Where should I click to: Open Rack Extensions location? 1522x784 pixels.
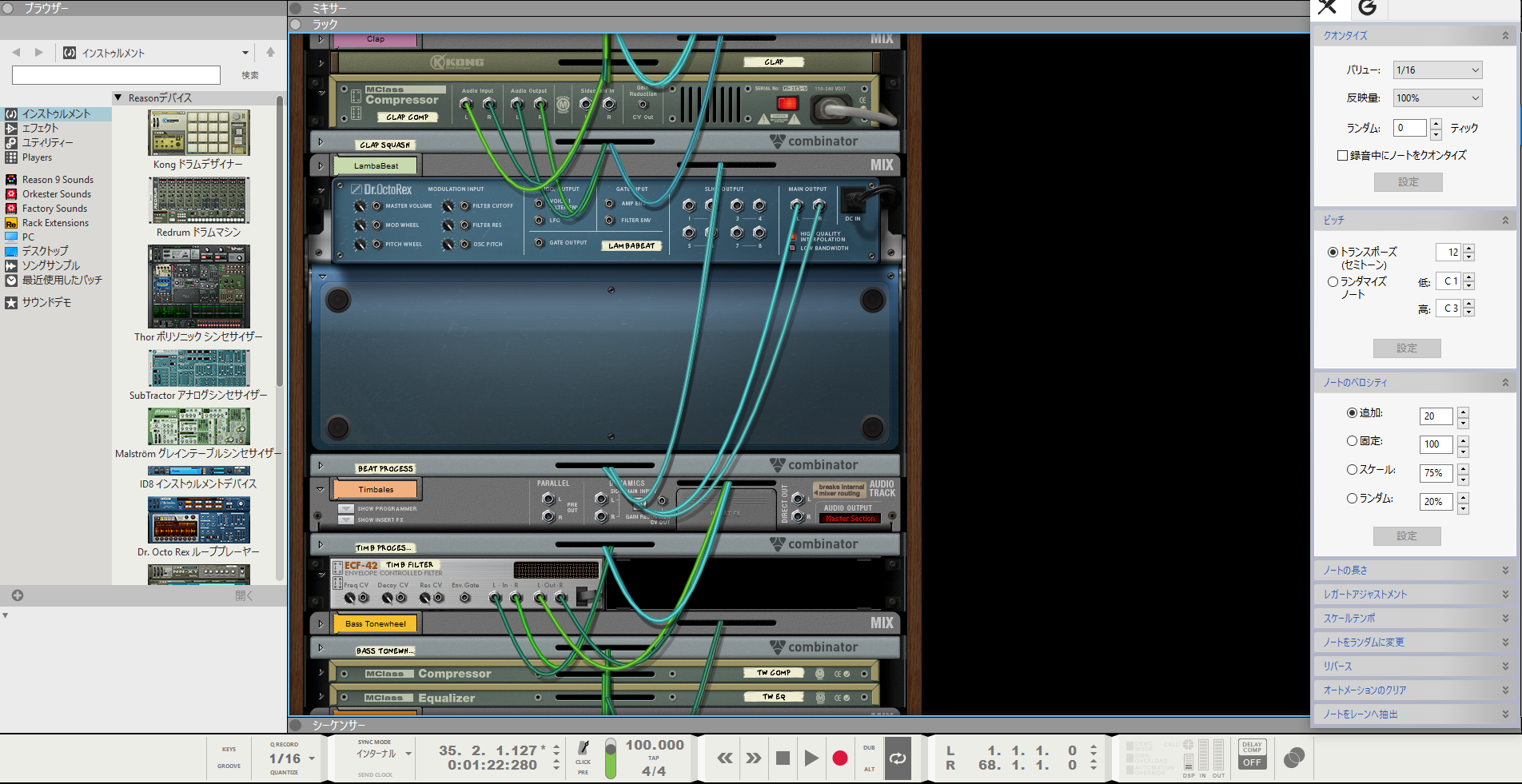pos(55,223)
